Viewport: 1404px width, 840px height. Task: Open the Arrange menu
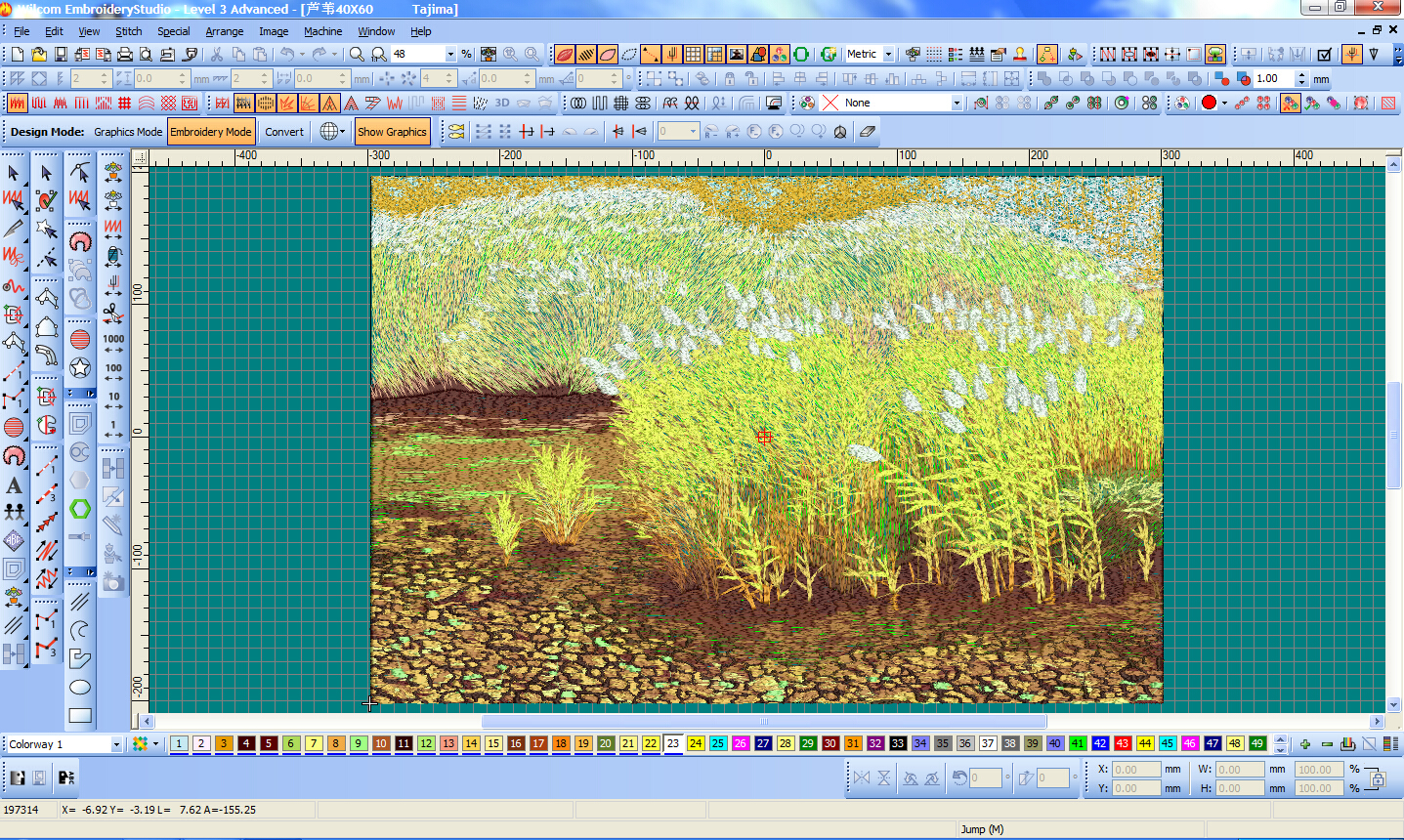point(225,31)
